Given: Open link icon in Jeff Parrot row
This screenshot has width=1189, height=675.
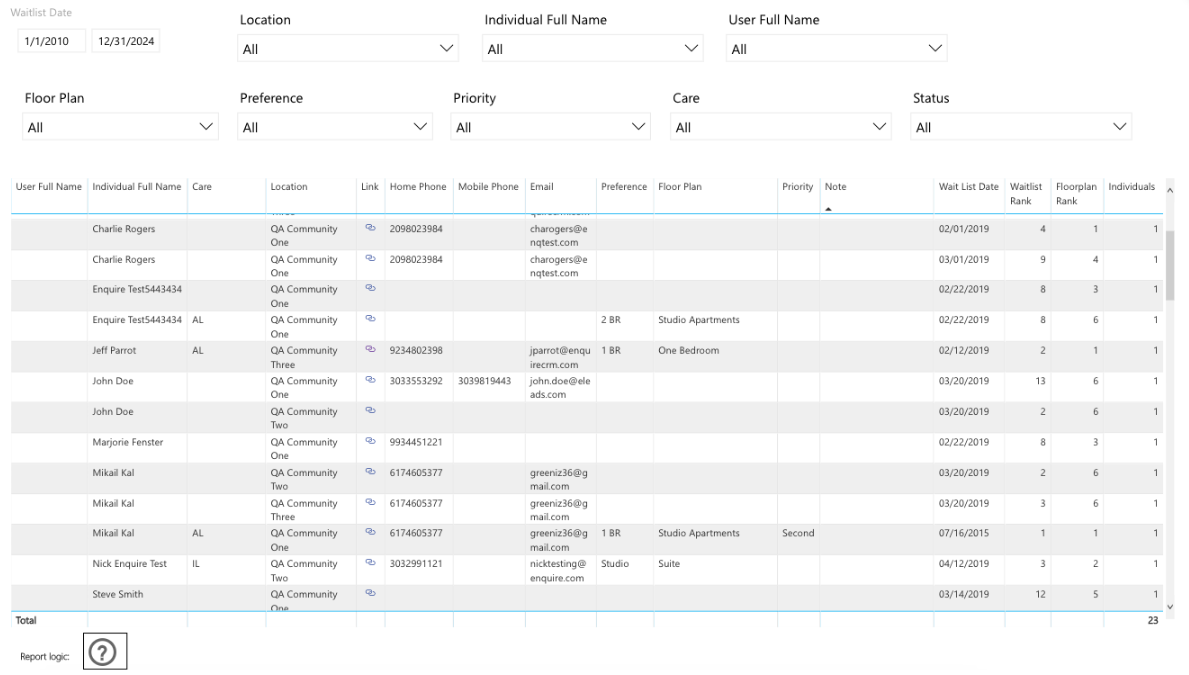Looking at the screenshot, I should (370, 349).
